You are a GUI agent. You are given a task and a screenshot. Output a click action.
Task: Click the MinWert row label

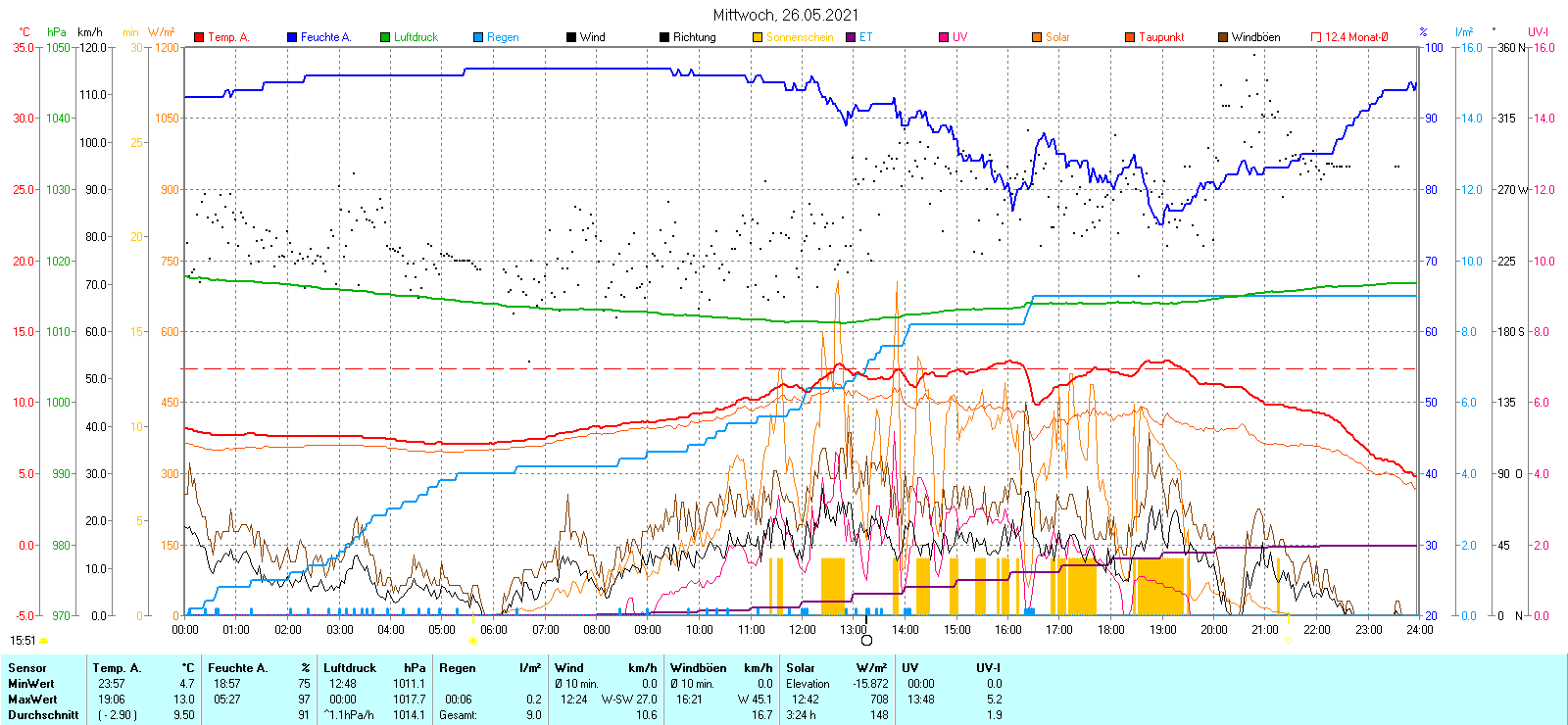point(31,684)
